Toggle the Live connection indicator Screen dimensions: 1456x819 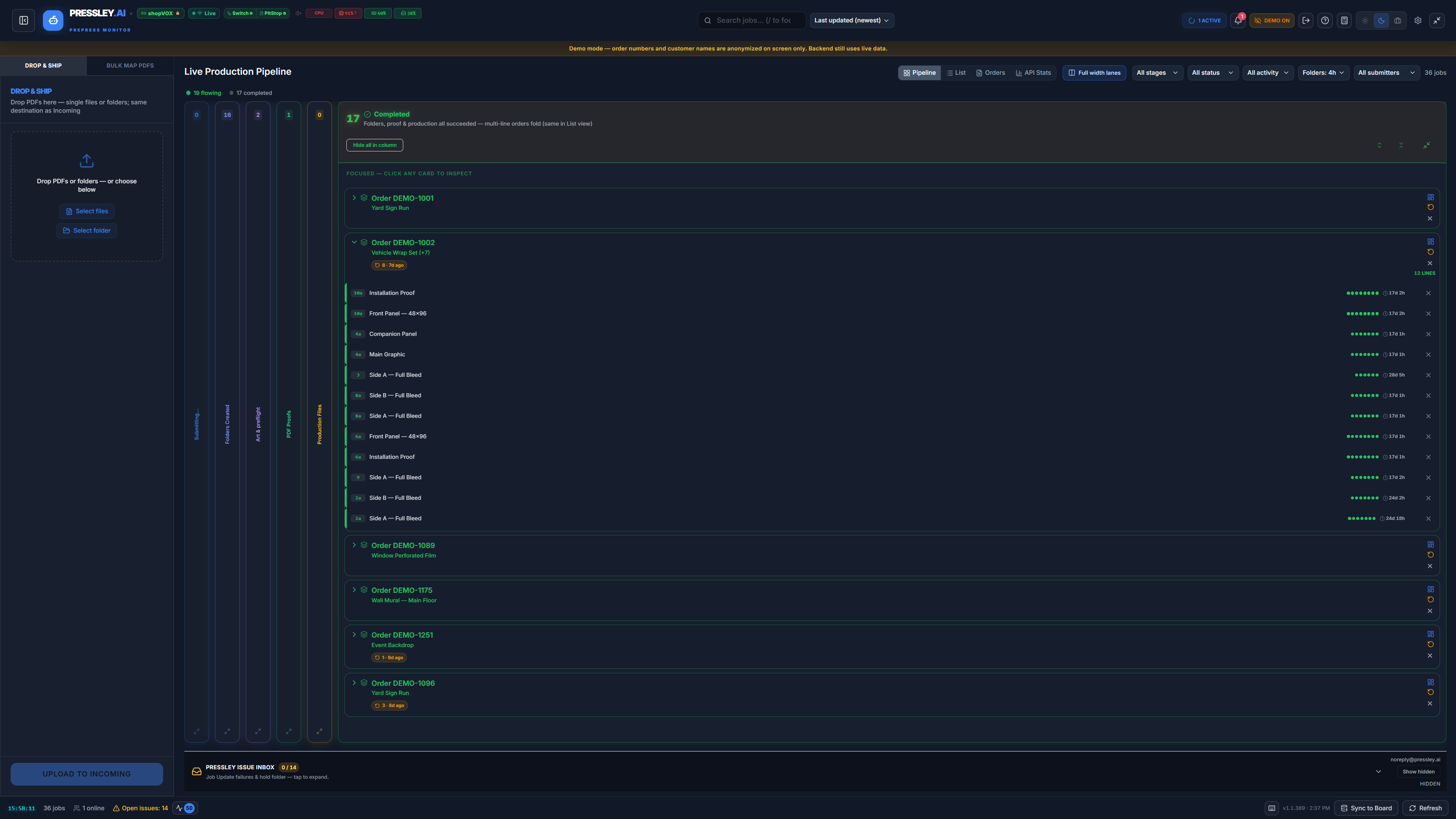pos(204,13)
